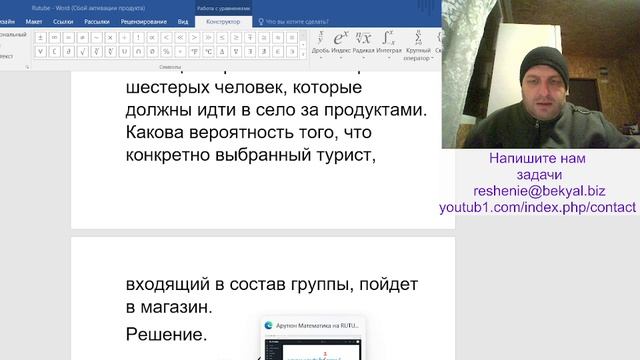
Task: Insert the greater-than-or-equal symbol
Action: [x=236, y=38]
